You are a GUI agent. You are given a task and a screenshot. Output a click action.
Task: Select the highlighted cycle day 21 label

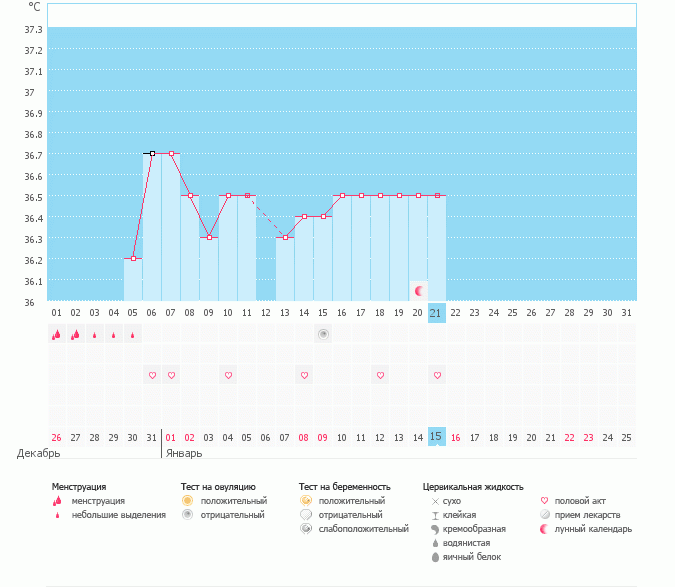[x=436, y=313]
